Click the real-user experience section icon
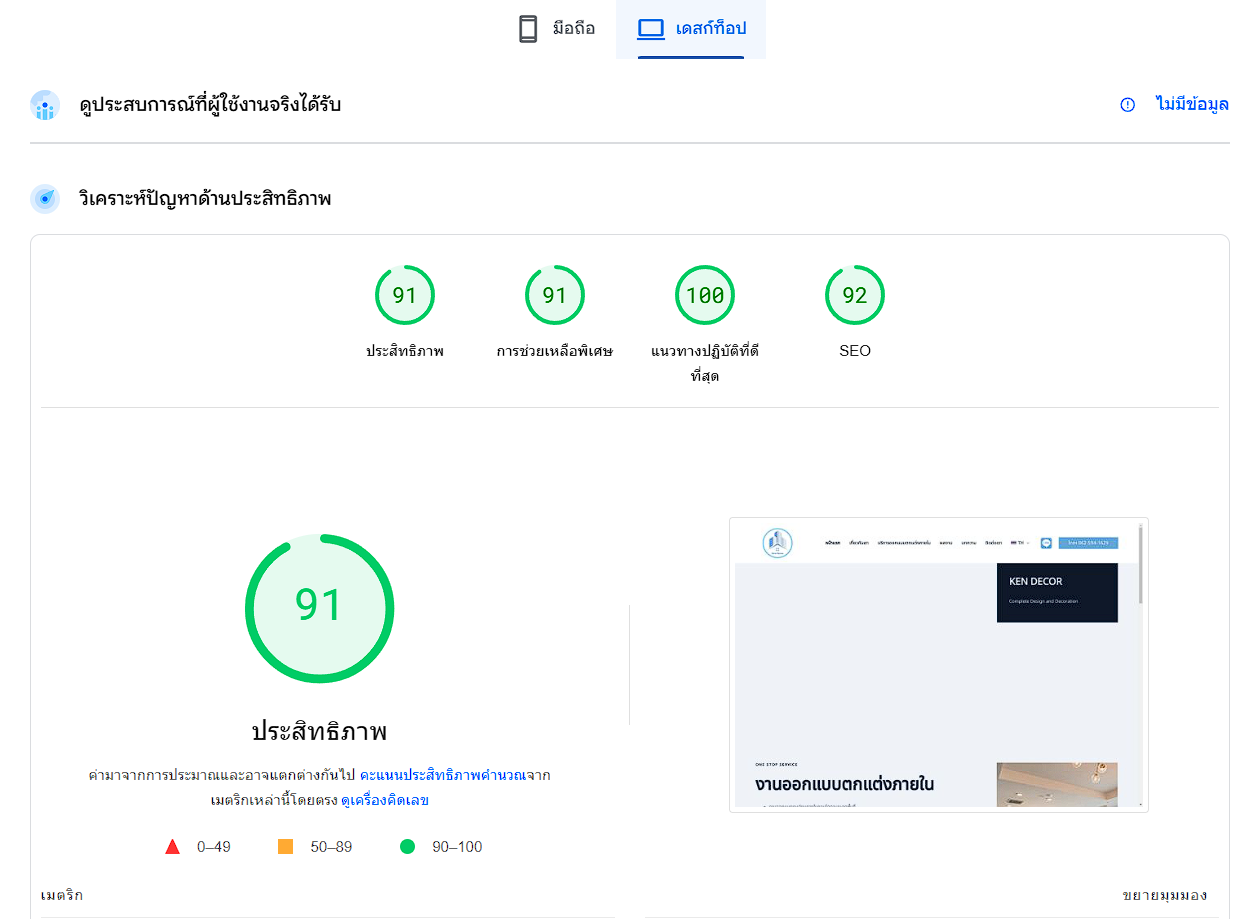 (45, 105)
